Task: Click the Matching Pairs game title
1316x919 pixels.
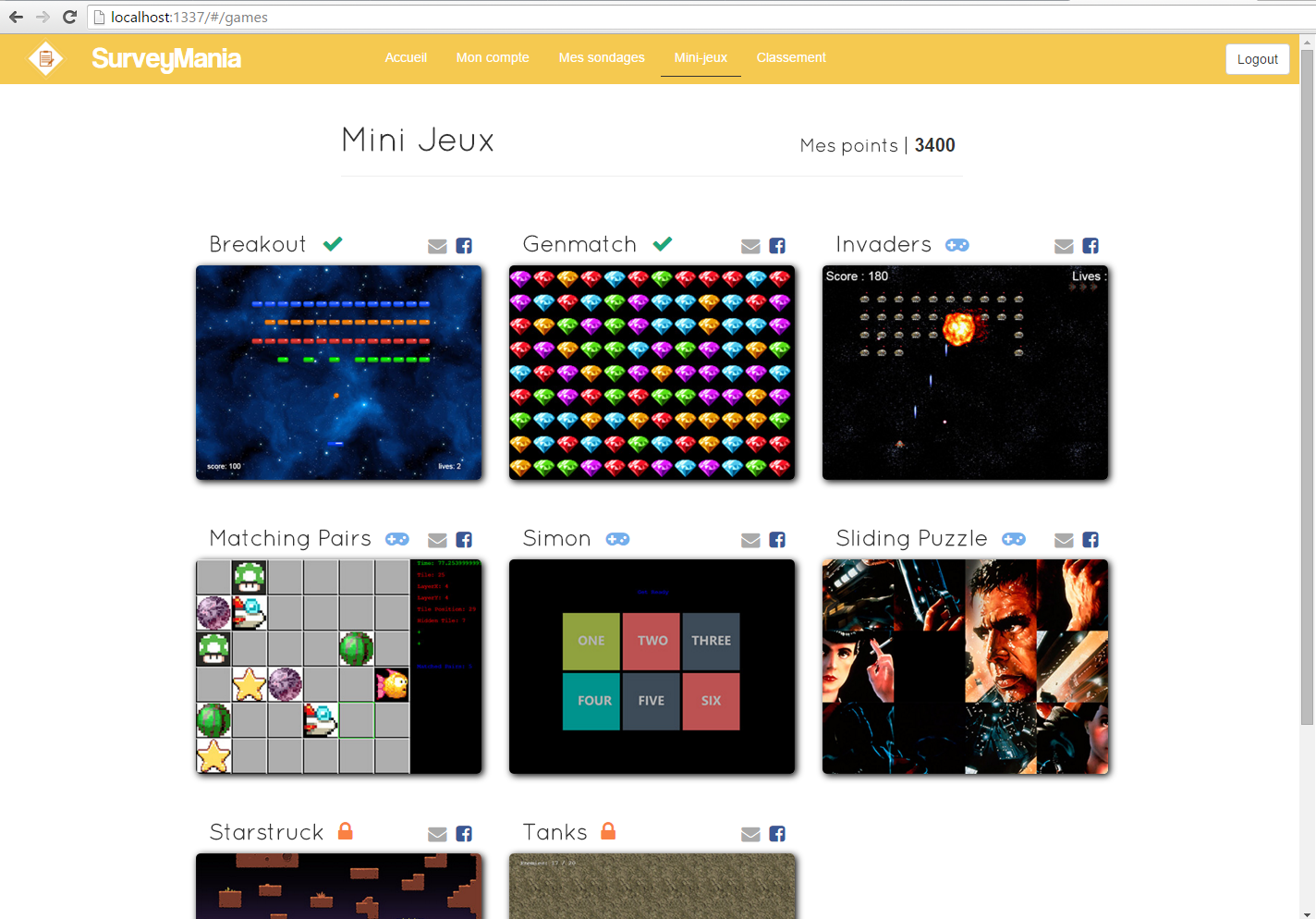Action: point(290,538)
